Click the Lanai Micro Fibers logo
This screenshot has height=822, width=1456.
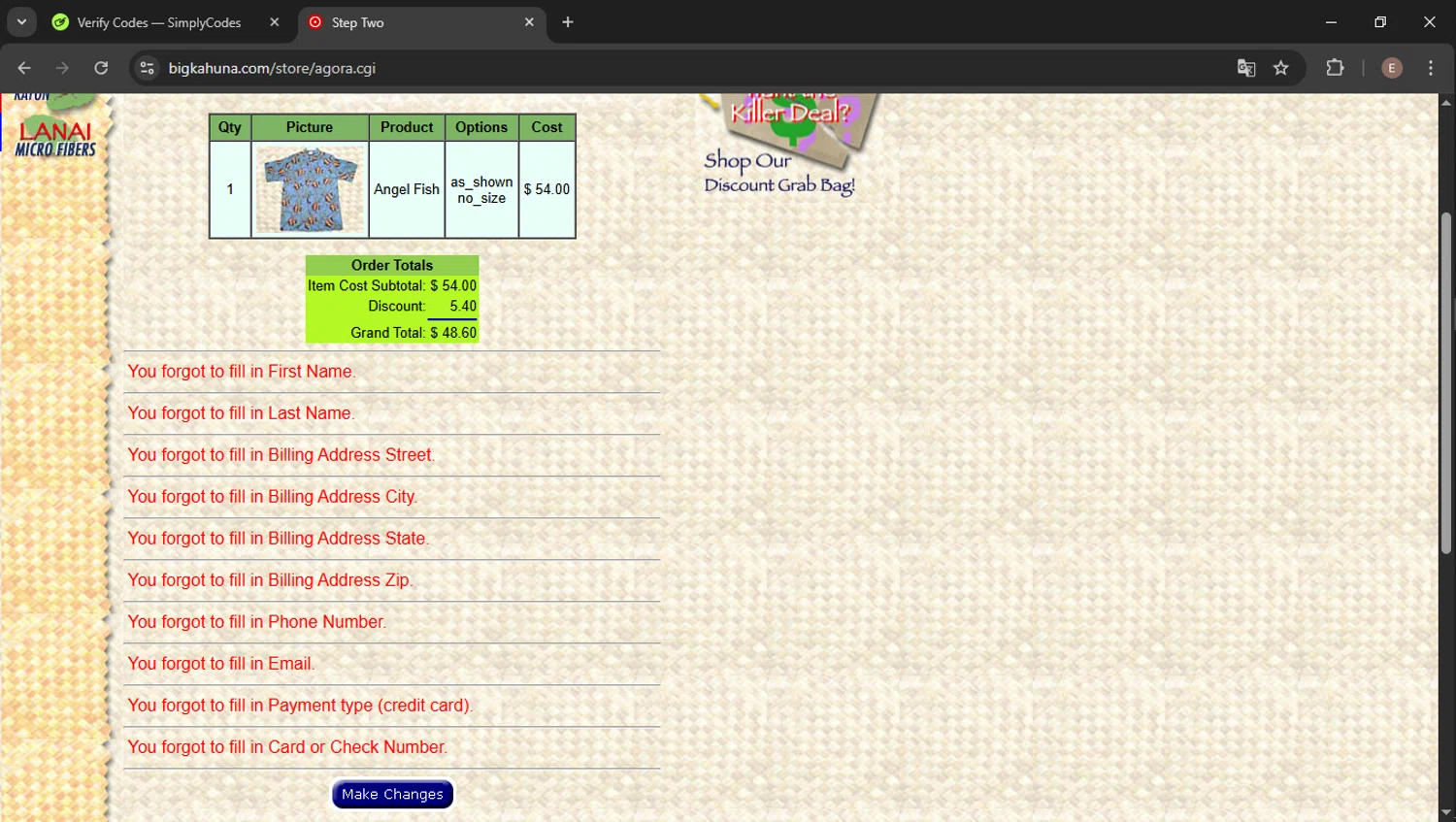[55, 139]
